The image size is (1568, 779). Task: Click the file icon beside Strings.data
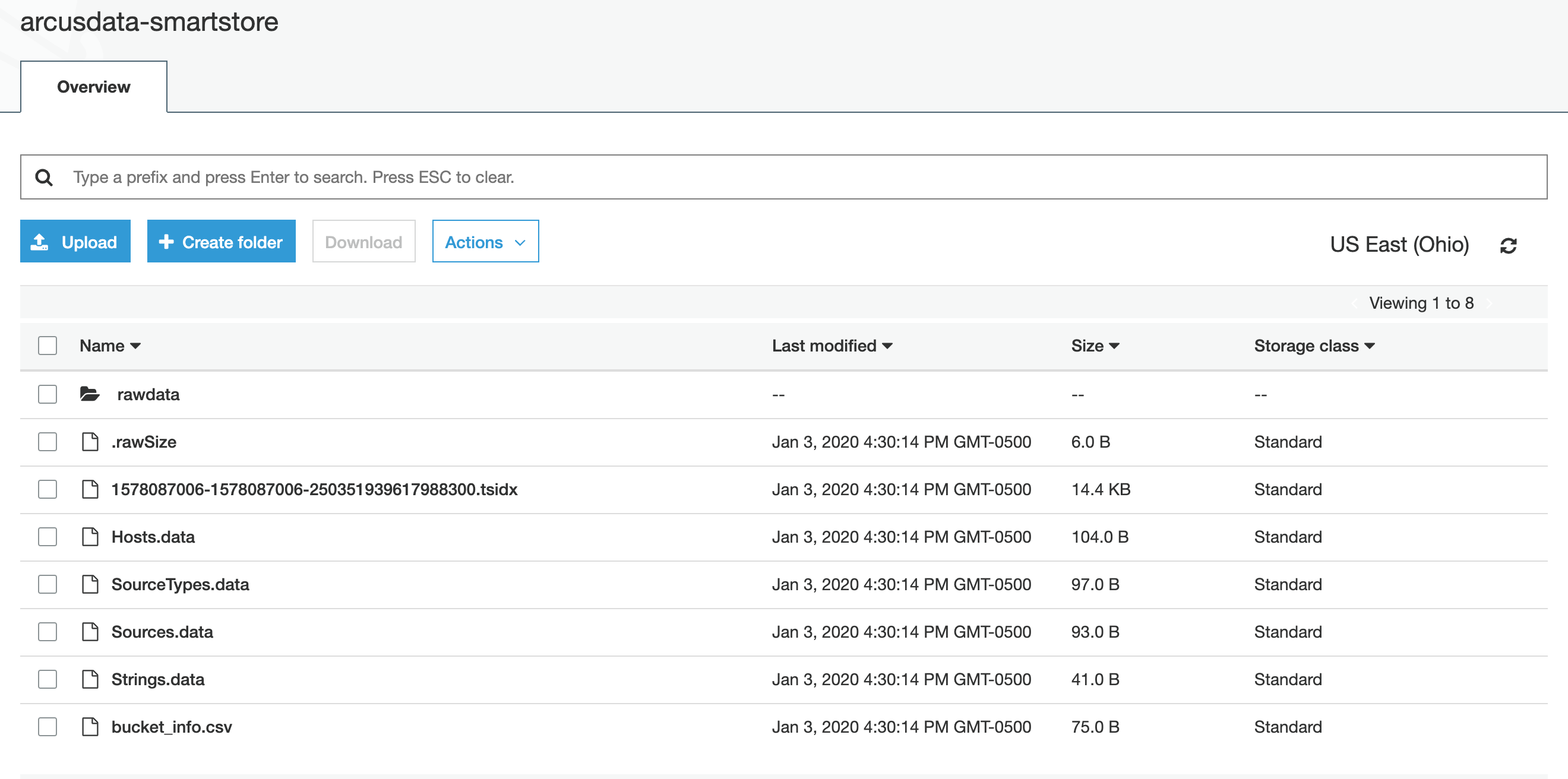tap(90, 679)
